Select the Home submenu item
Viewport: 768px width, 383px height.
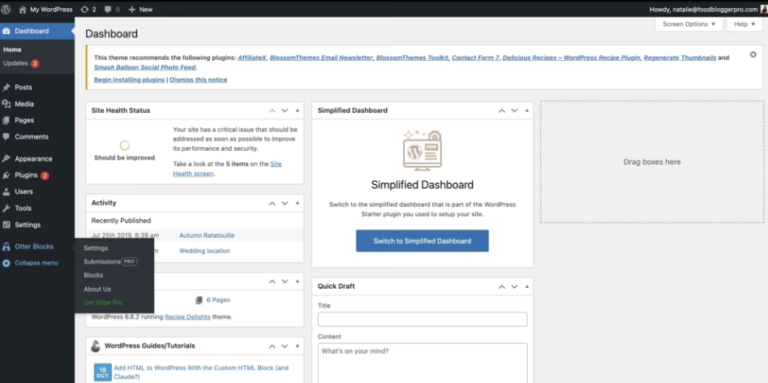[12, 49]
